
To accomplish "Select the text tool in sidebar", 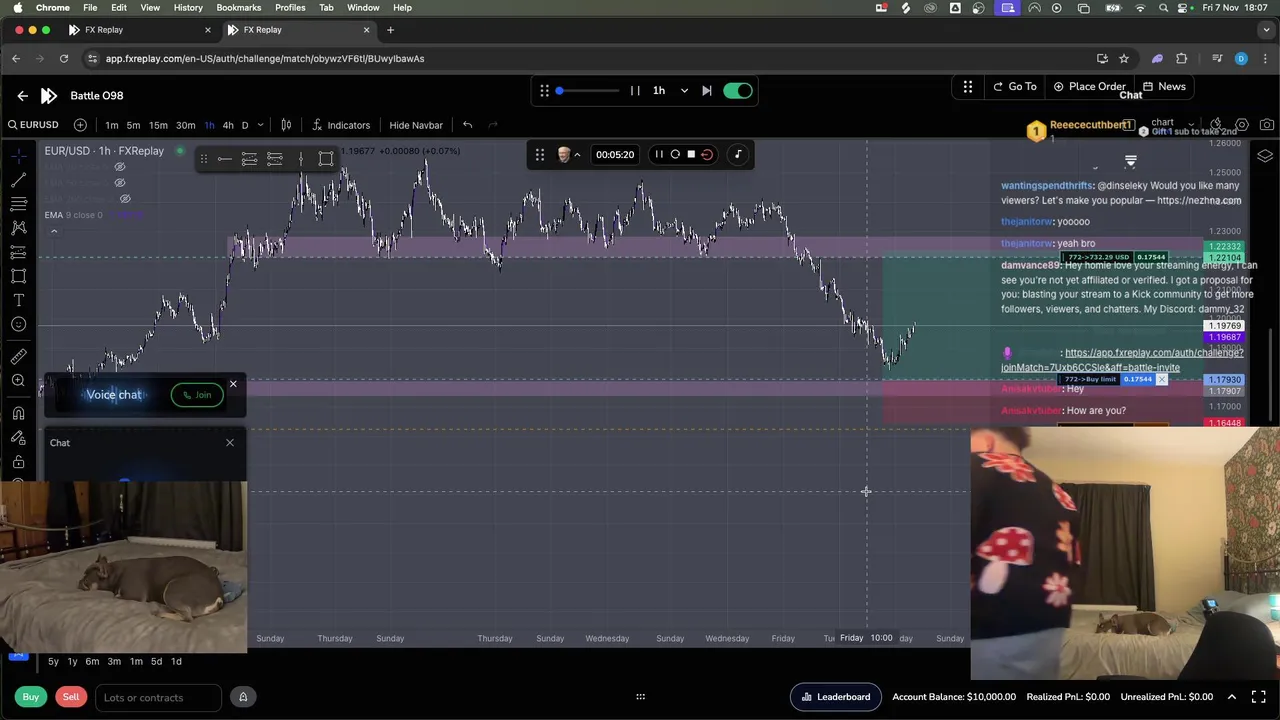I will click(x=18, y=300).
